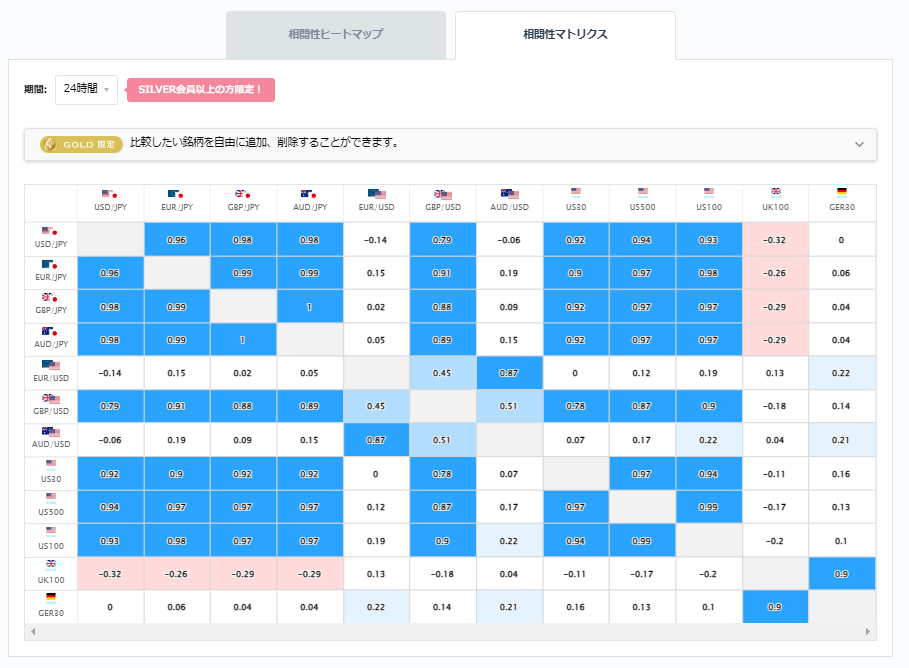Click the US30 flag icon in column header

[x=576, y=193]
